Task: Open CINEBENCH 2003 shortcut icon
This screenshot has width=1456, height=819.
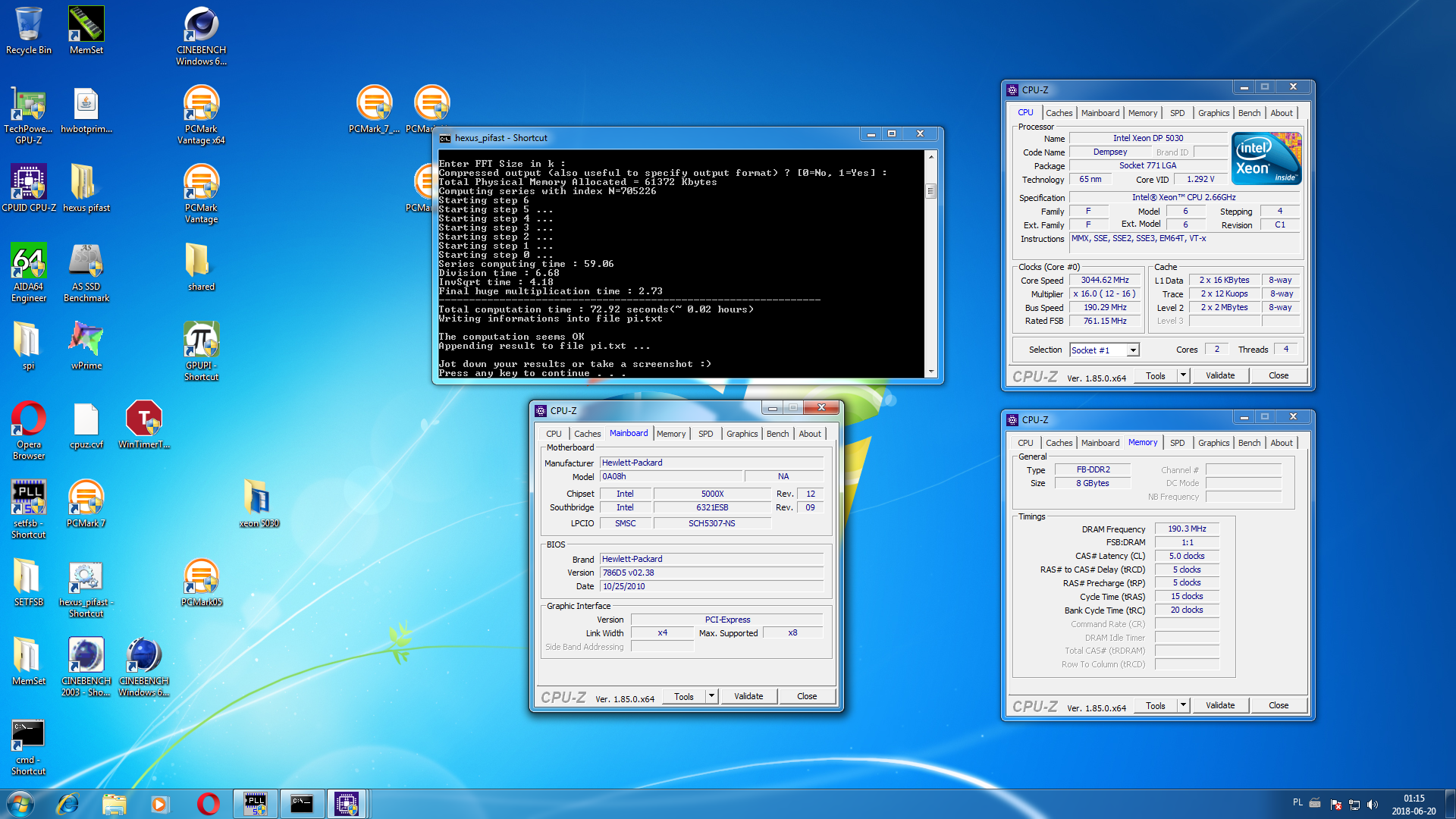Action: (86, 667)
